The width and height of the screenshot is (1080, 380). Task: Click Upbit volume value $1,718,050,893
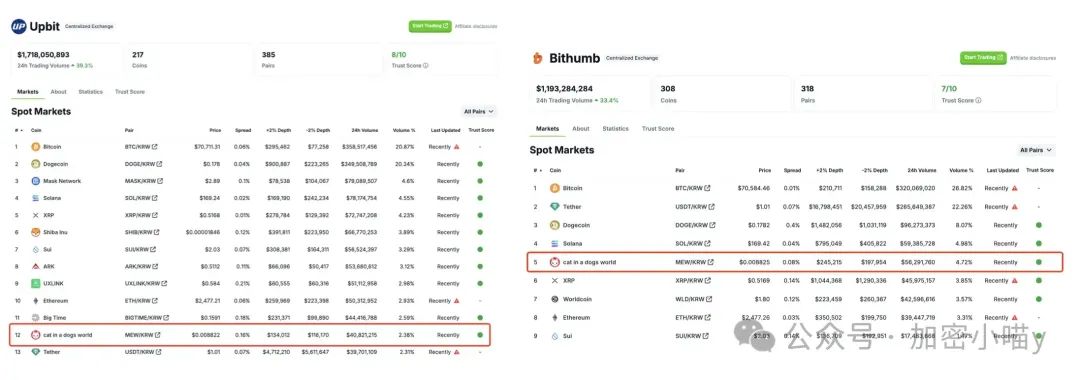(43, 54)
